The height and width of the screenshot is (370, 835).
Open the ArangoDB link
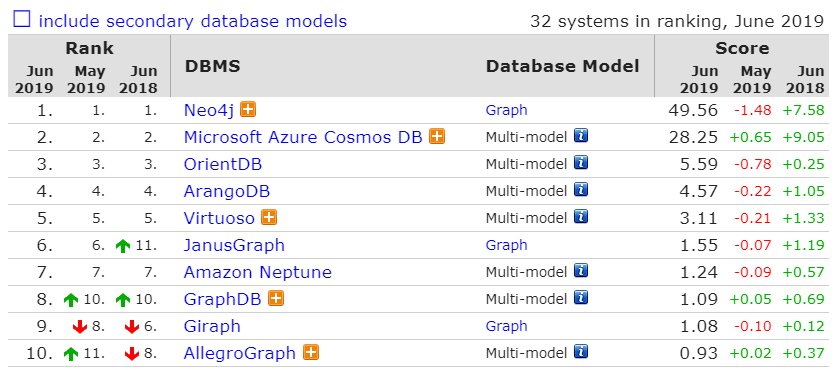(x=227, y=192)
